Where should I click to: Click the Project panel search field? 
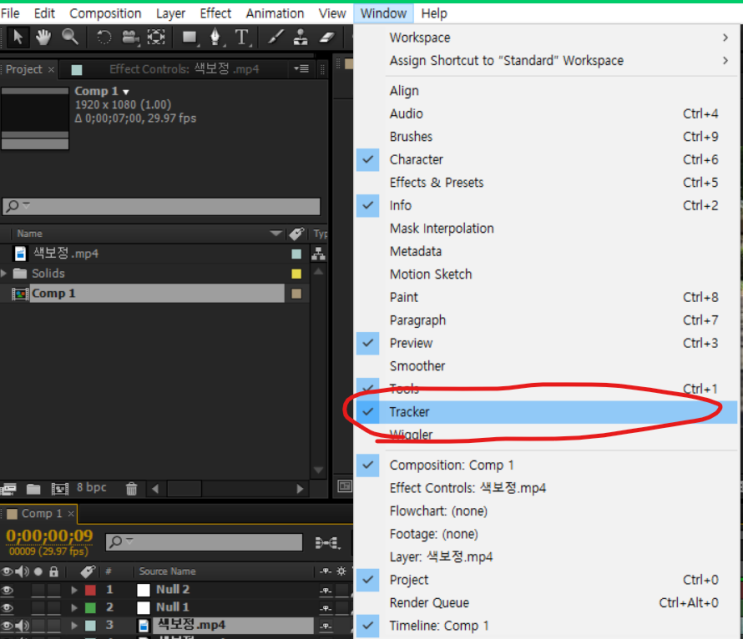point(162,206)
